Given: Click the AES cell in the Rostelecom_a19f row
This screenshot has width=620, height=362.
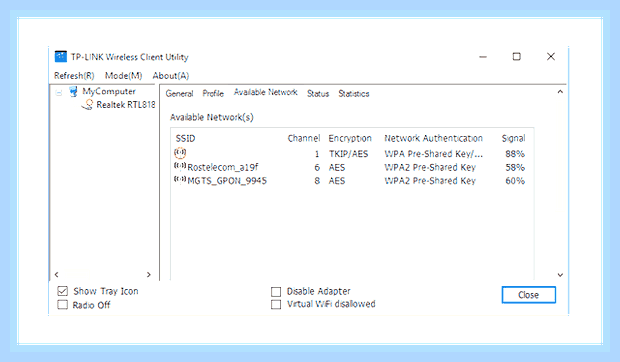Looking at the screenshot, I should 337,167.
